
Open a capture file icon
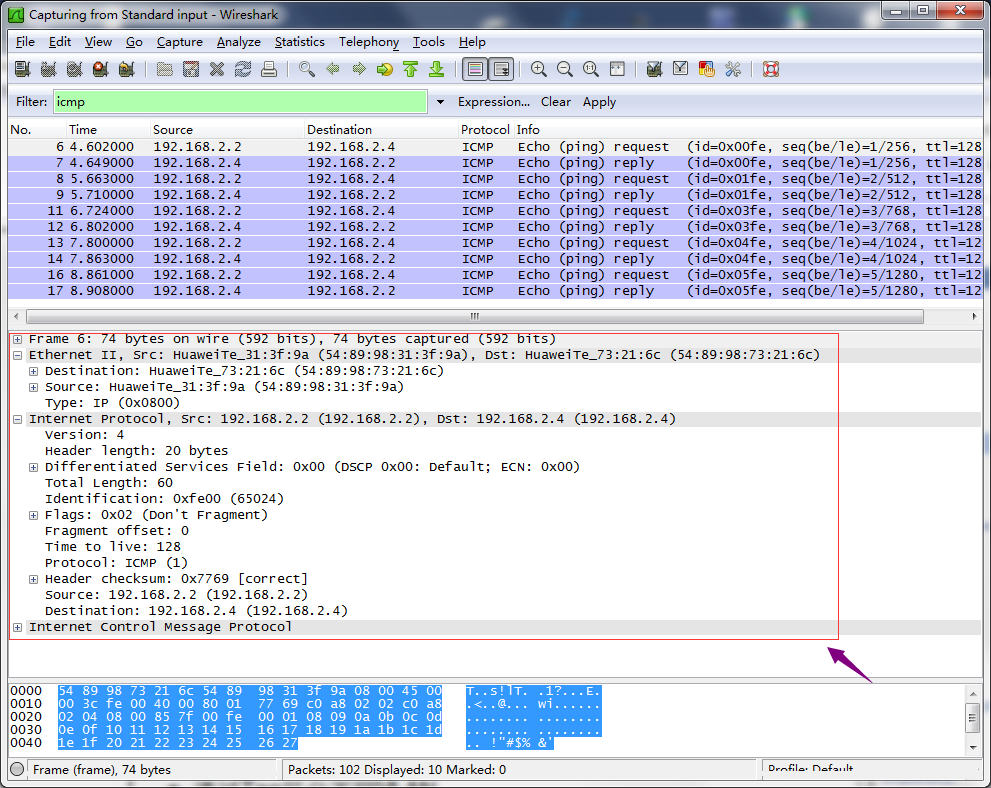[x=165, y=69]
